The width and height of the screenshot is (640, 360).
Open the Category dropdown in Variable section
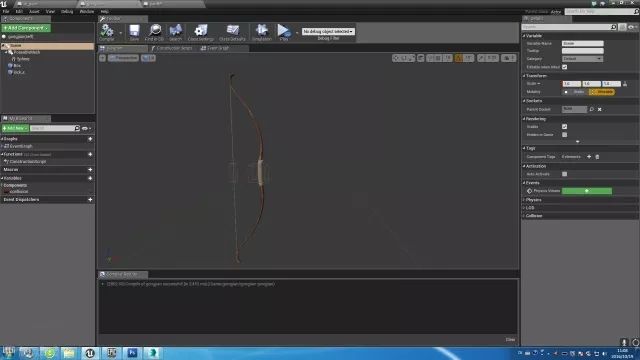(x=582, y=59)
